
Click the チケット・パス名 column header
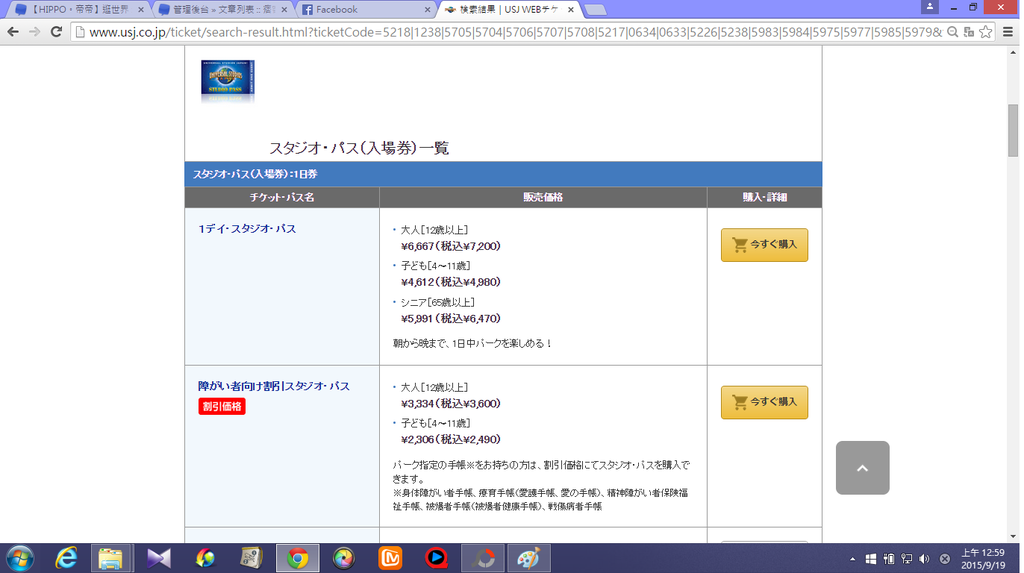pos(281,197)
